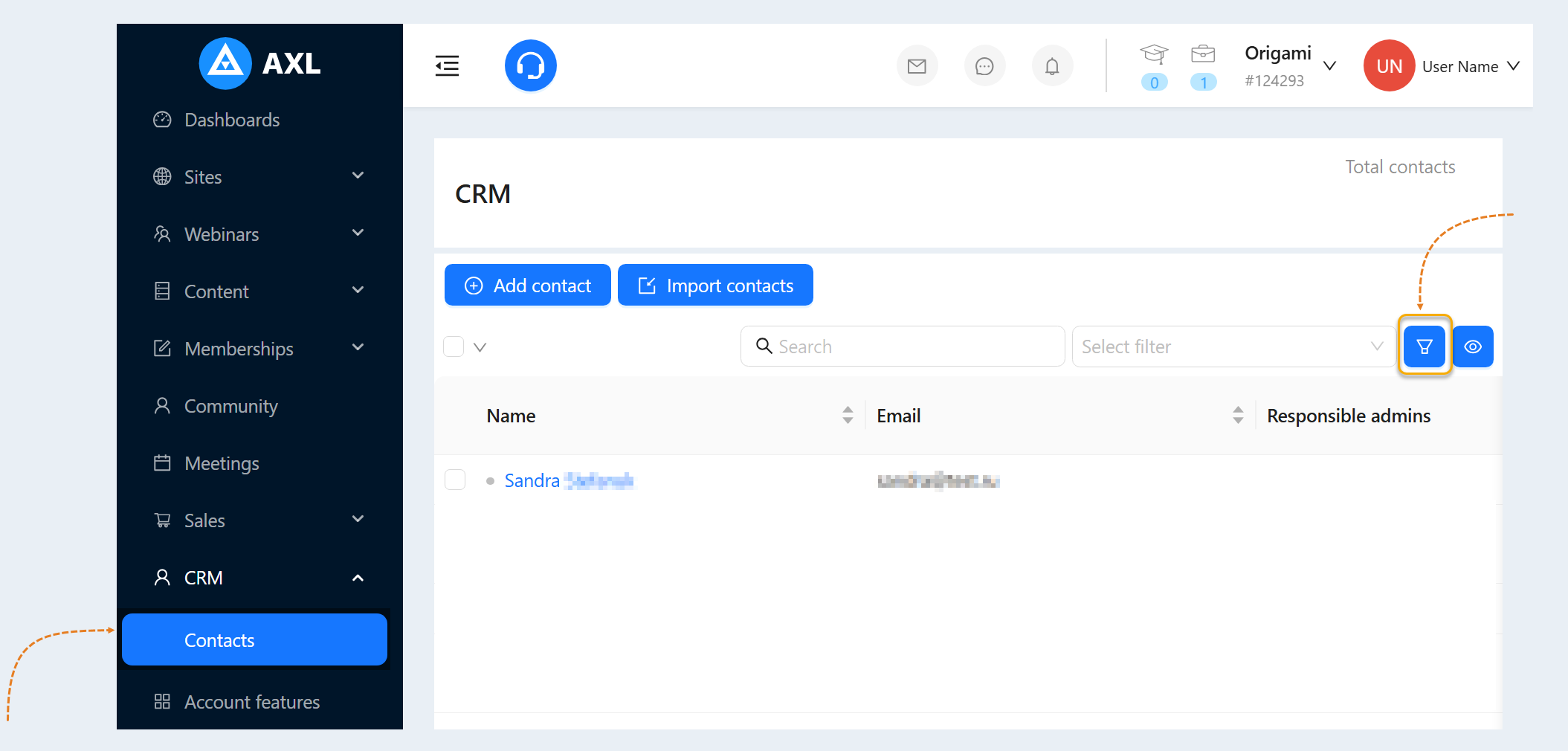This screenshot has height=751, width=1568.
Task: Click the Total contacts label
Action: (x=1400, y=167)
